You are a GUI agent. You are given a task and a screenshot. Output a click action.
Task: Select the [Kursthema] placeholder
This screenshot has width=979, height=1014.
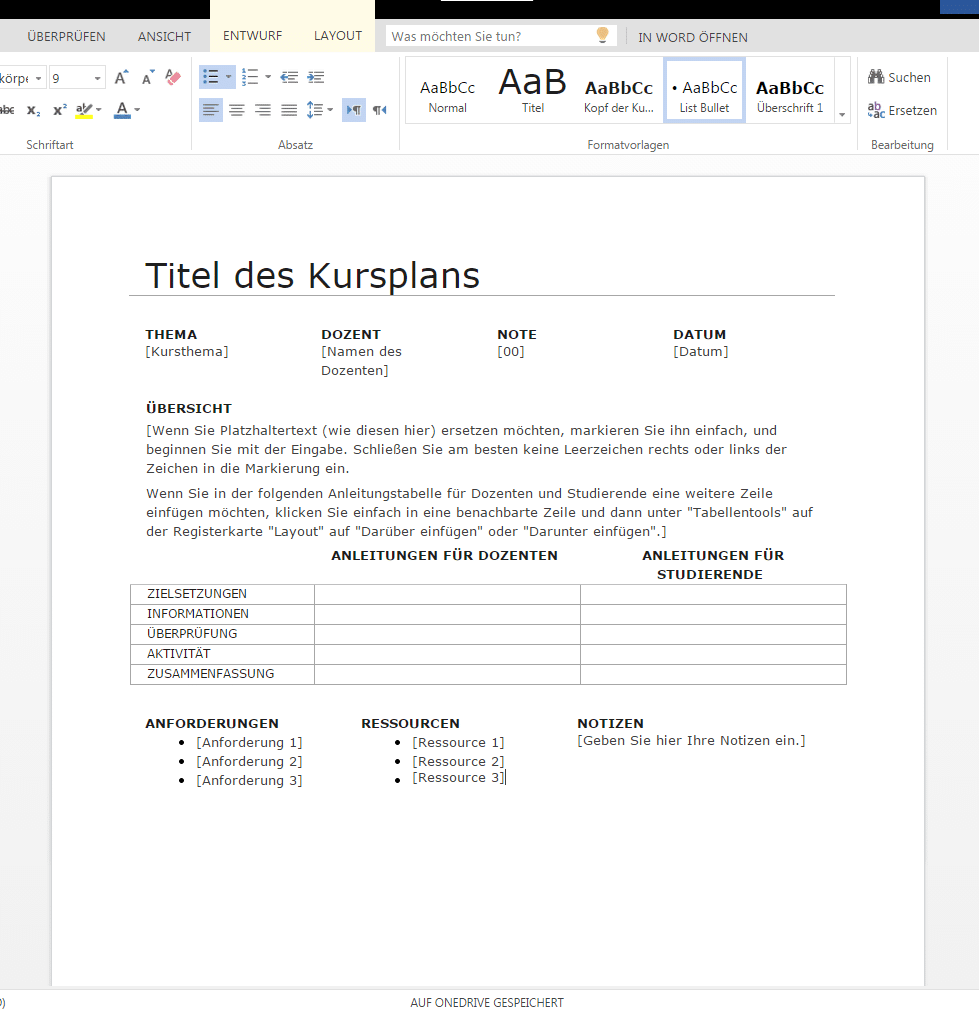point(187,352)
